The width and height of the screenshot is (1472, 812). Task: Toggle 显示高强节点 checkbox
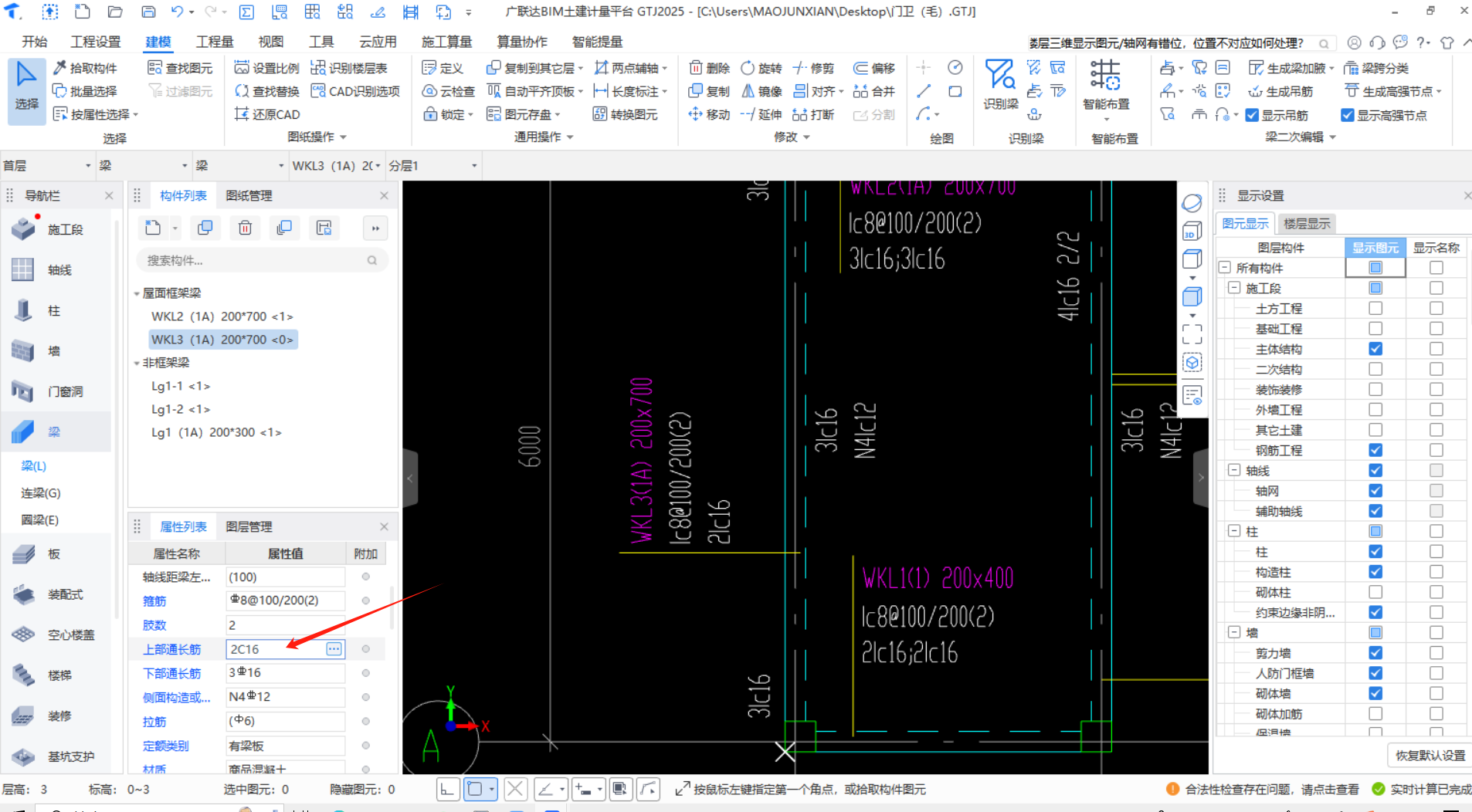click(x=1348, y=115)
